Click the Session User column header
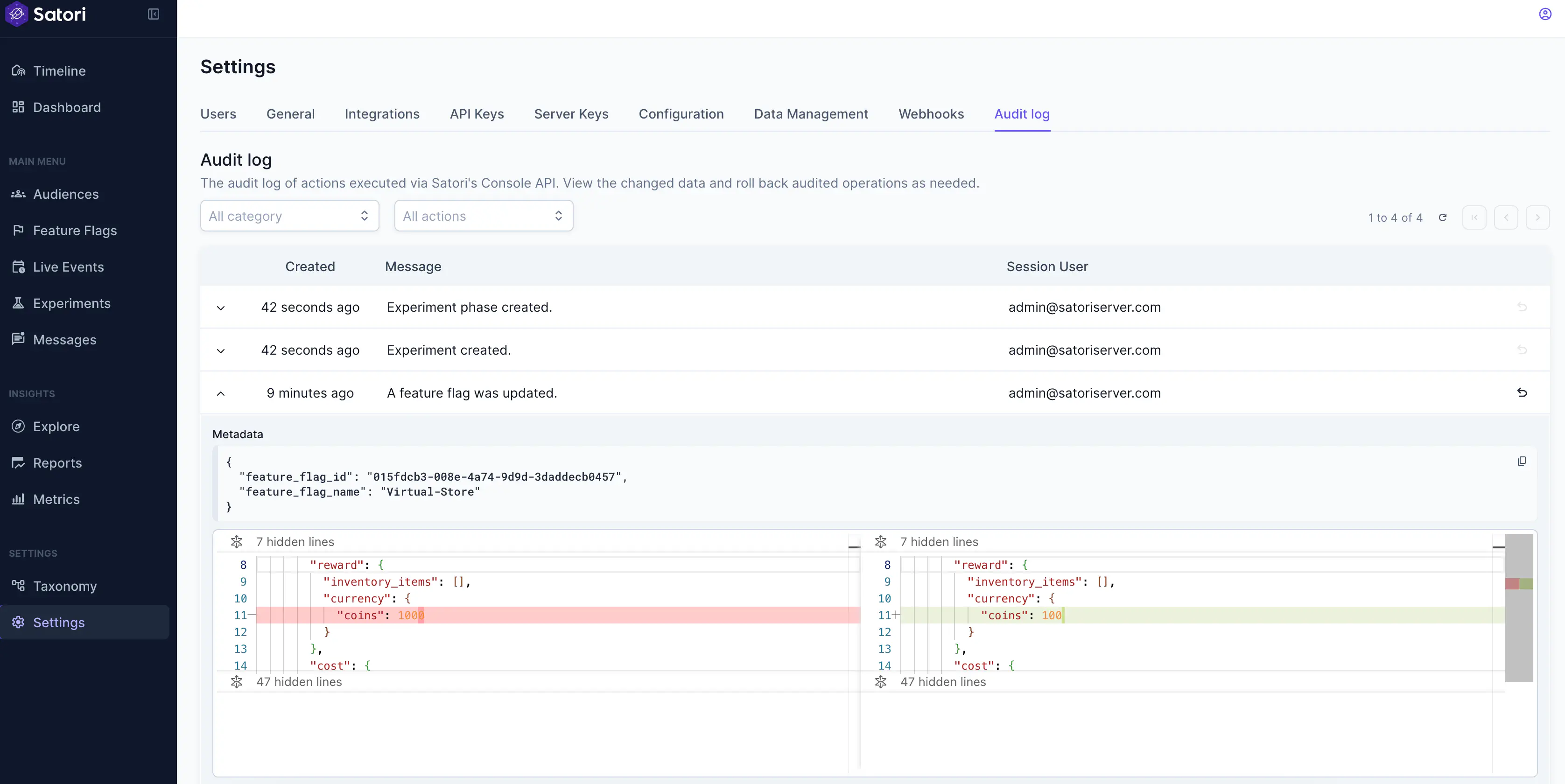1565x784 pixels. click(x=1047, y=266)
